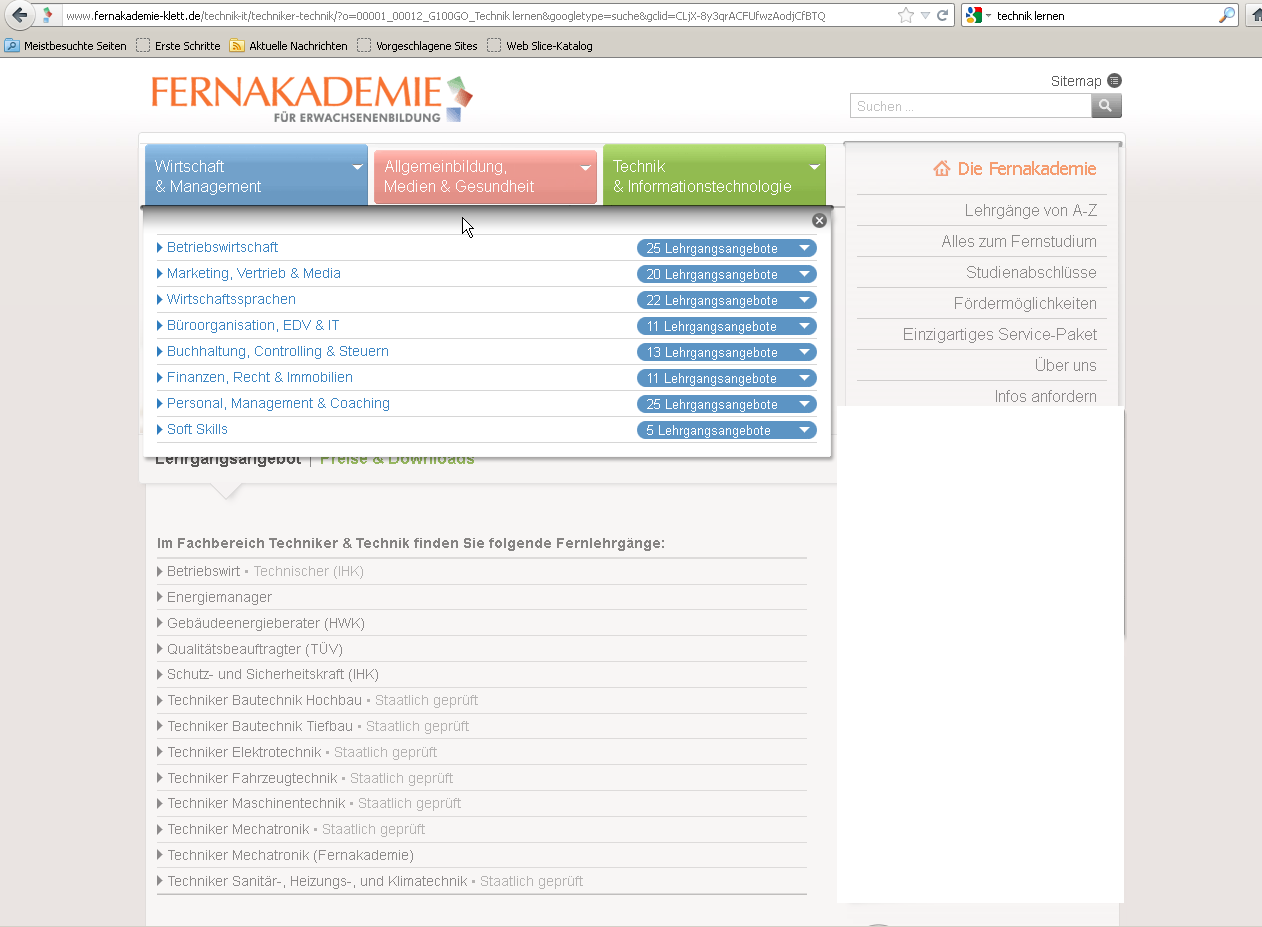This screenshot has width=1262, height=927.
Task: Expand the 25 Lehrgangsangebote dropdown for Betriebswirtschaft
Action: (x=726, y=248)
